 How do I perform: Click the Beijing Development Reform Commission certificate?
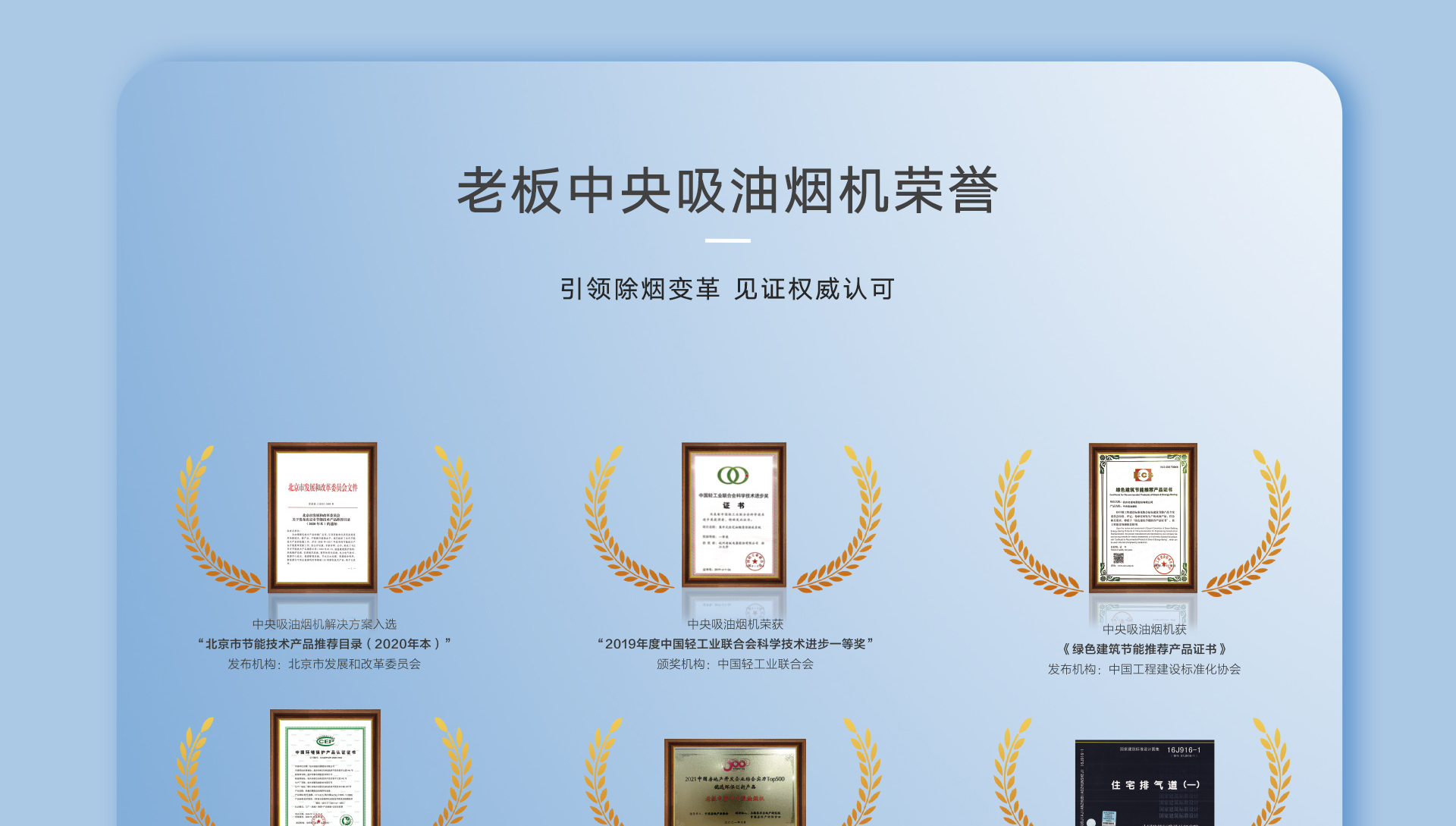click(x=322, y=517)
